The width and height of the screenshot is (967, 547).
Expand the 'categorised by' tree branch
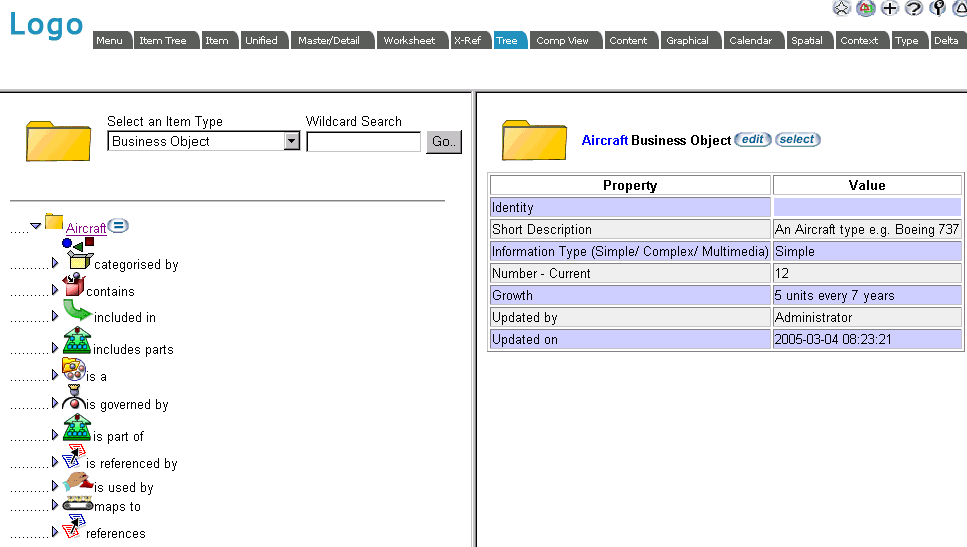[55, 263]
